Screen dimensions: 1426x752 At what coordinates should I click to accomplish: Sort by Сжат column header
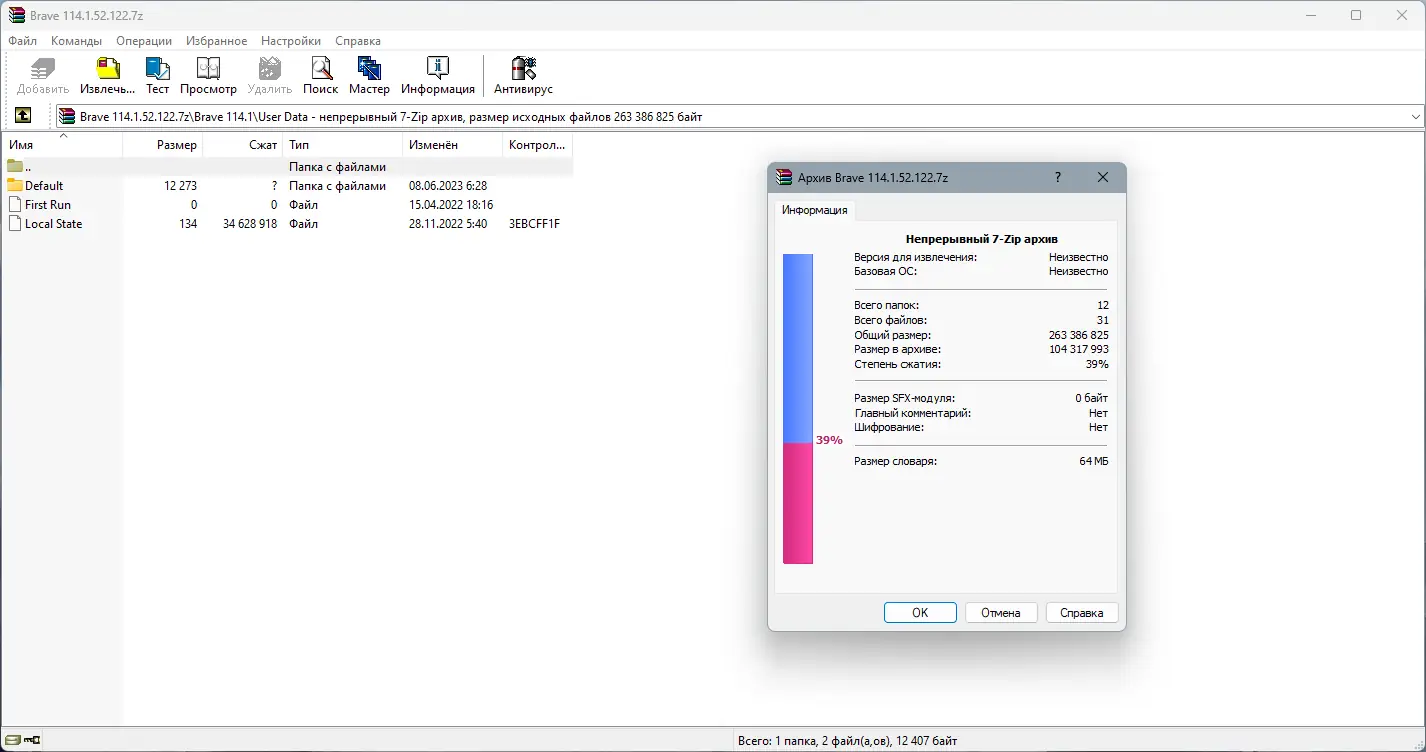pos(243,145)
